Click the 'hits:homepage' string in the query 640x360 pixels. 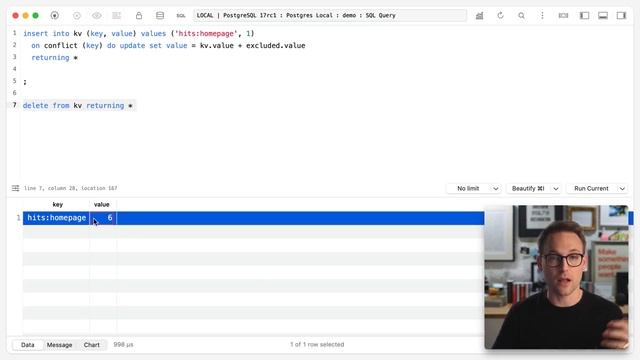206,33
